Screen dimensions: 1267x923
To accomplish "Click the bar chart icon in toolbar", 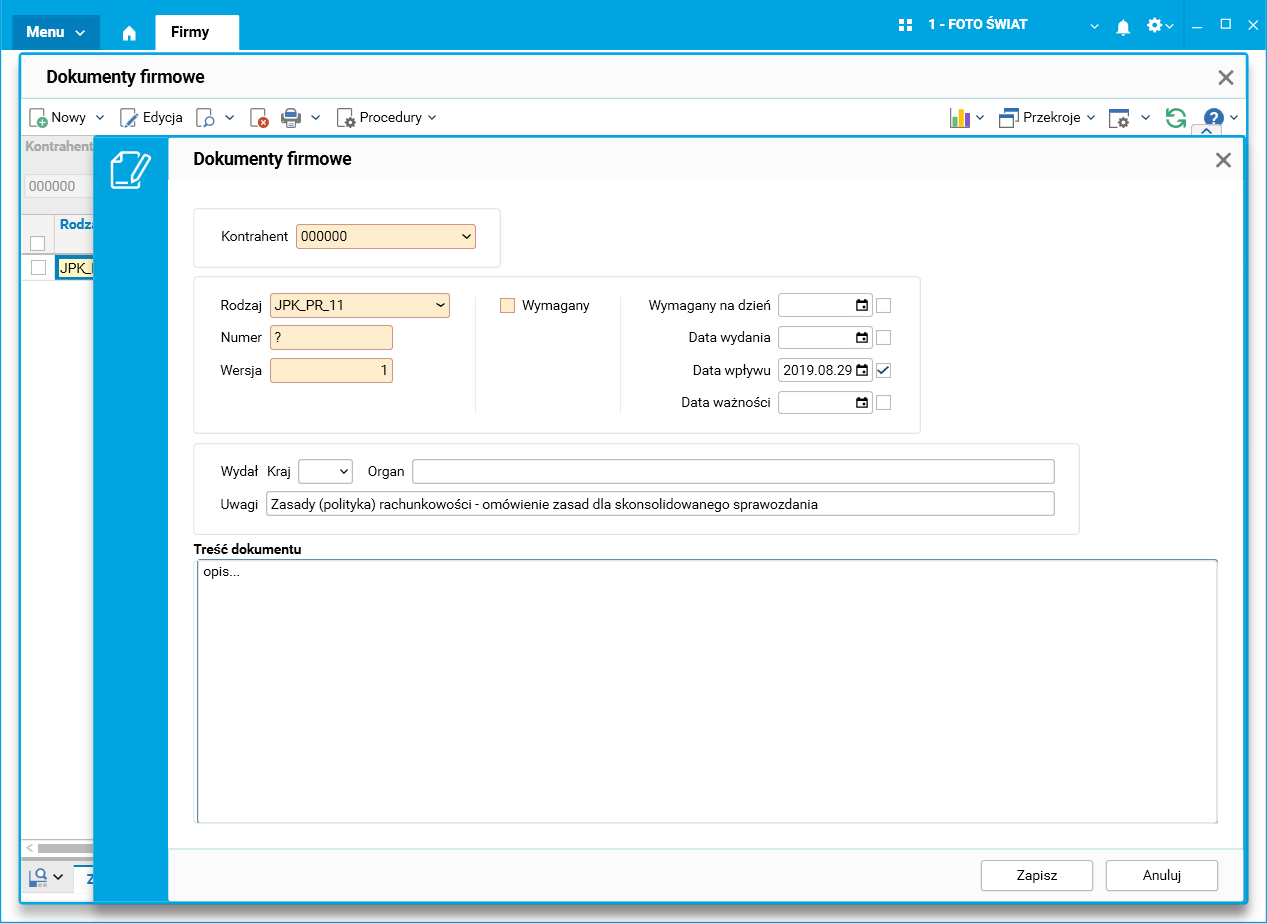I will tap(960, 118).
